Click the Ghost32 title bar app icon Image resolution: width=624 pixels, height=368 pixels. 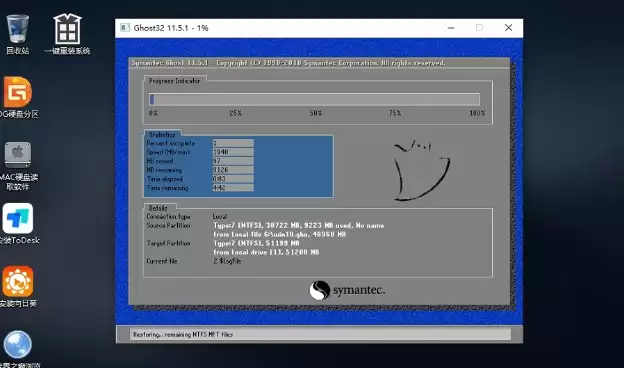125,28
